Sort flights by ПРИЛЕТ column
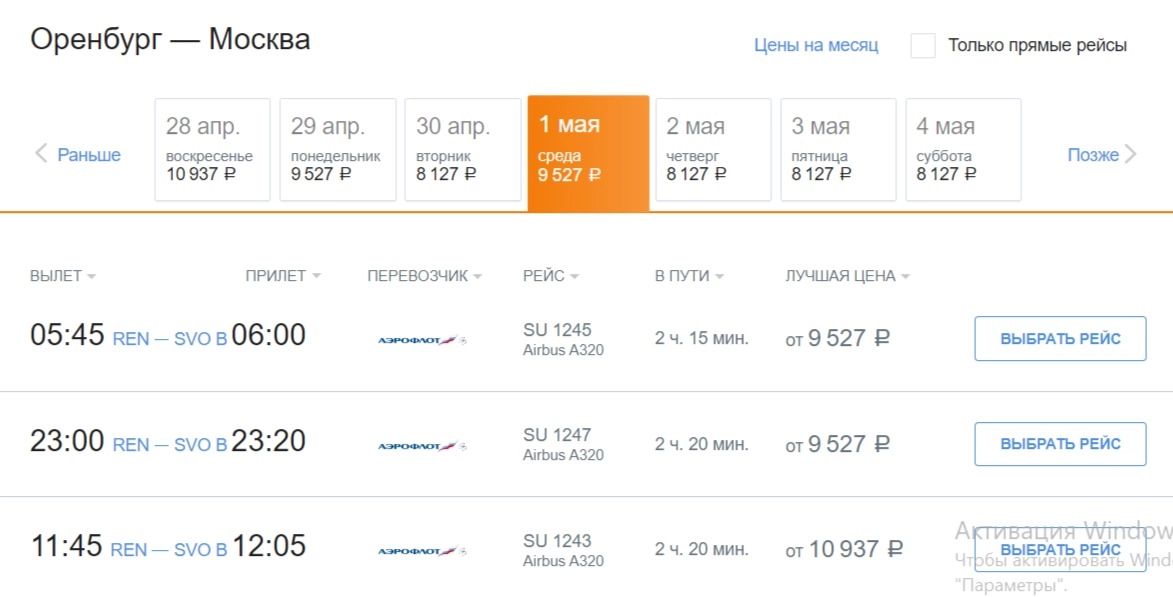Image resolution: width=1173 pixels, height=597 pixels. [282, 276]
